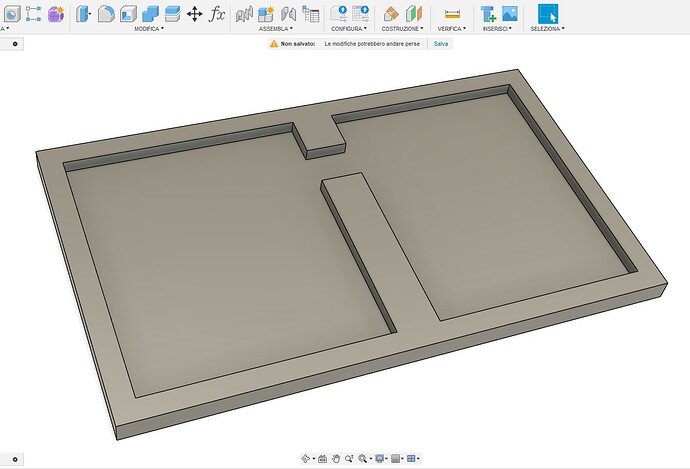Open the table-style icon in Assembla
Screen dimensions: 690x469
311,14
